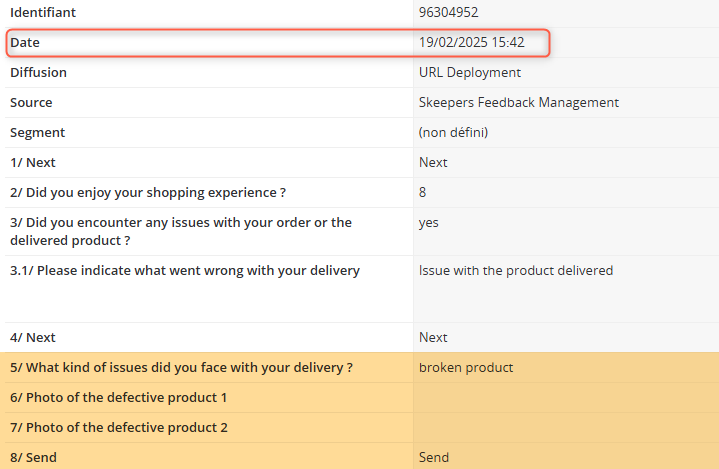719x469 pixels.
Task: Click the 'broken product' answer
Action: 465,367
